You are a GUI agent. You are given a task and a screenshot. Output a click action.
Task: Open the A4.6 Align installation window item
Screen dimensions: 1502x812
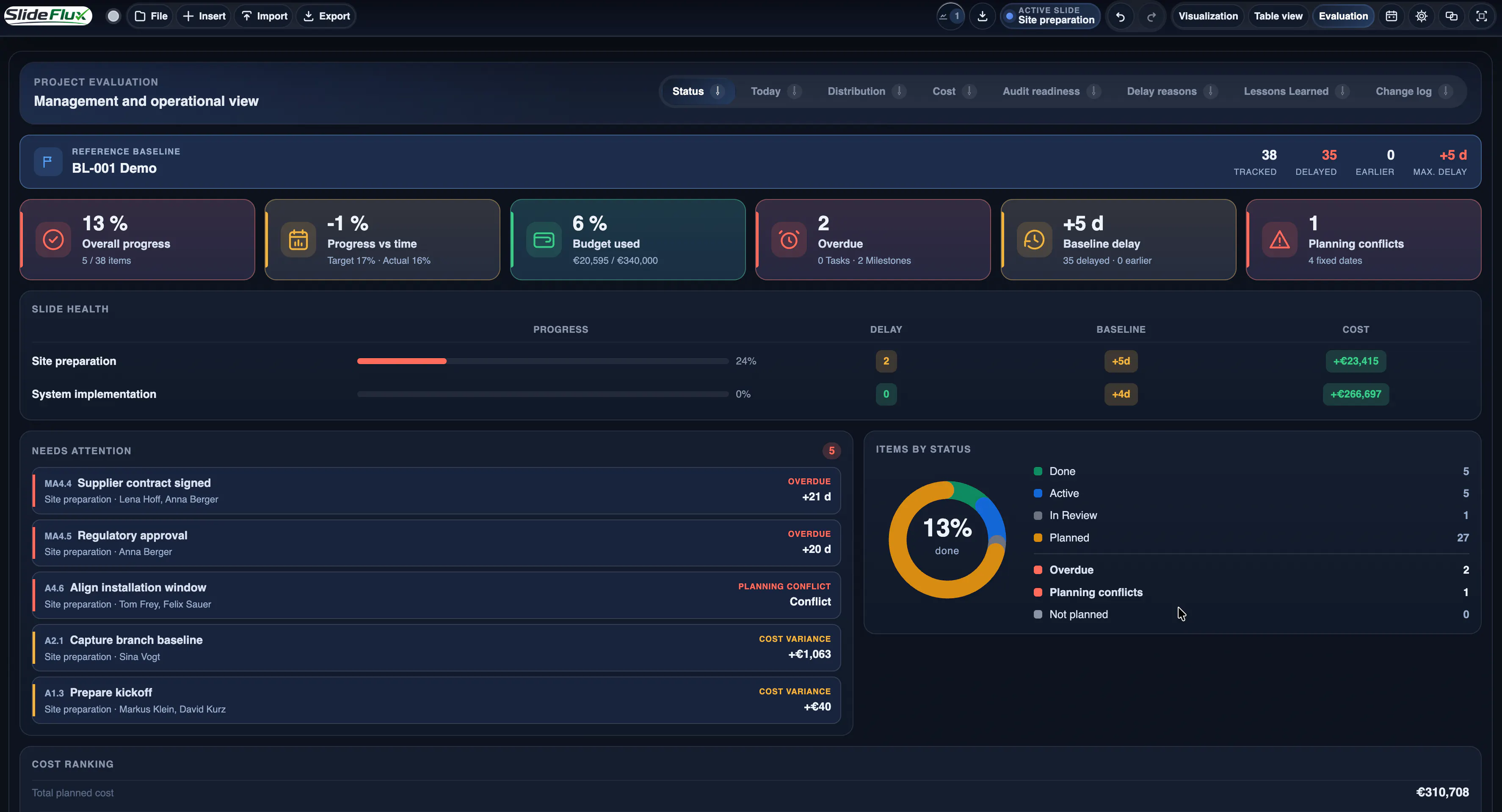click(436, 595)
